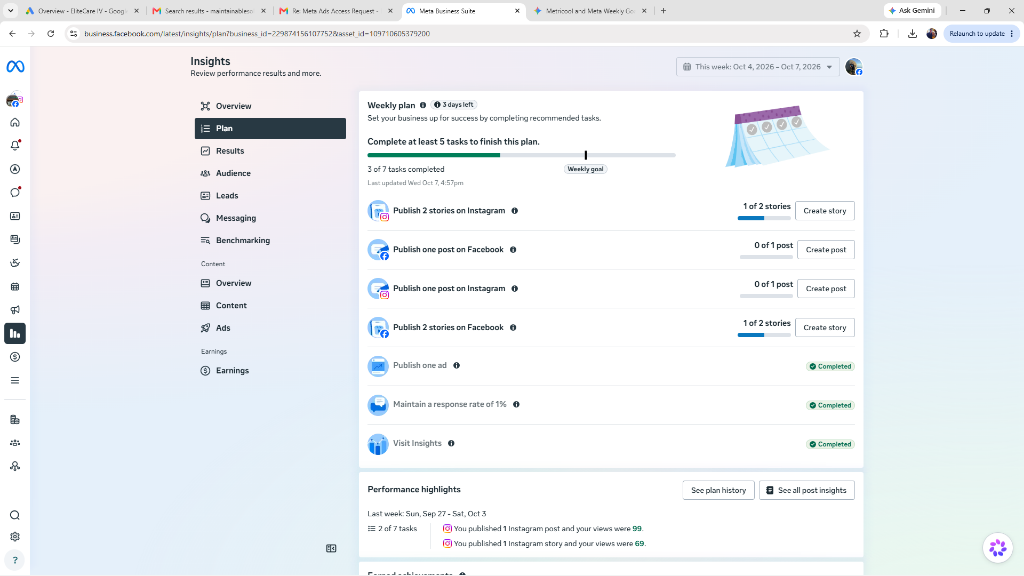Bookmark this page with the star icon
Viewport: 1024px width, 576px height.
click(857, 33)
